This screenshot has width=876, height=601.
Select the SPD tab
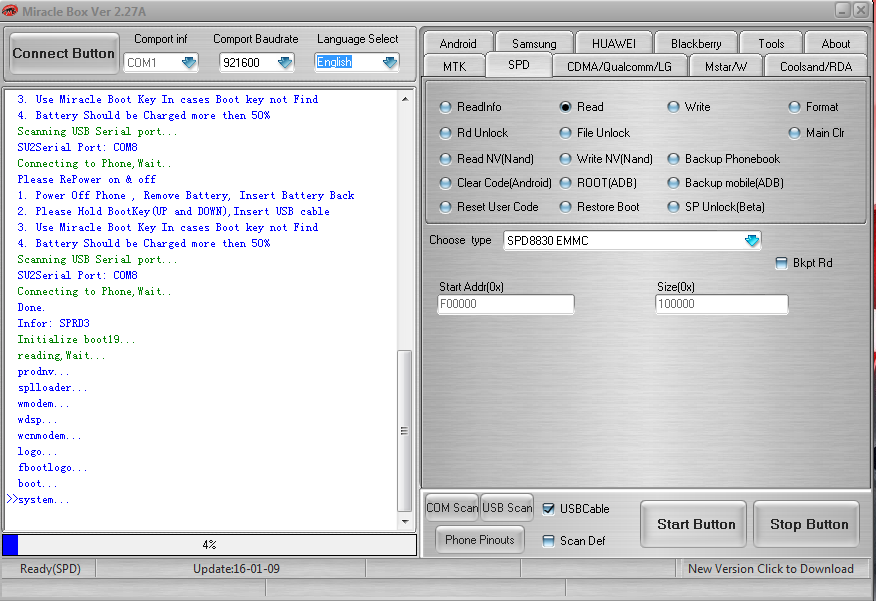[518, 65]
